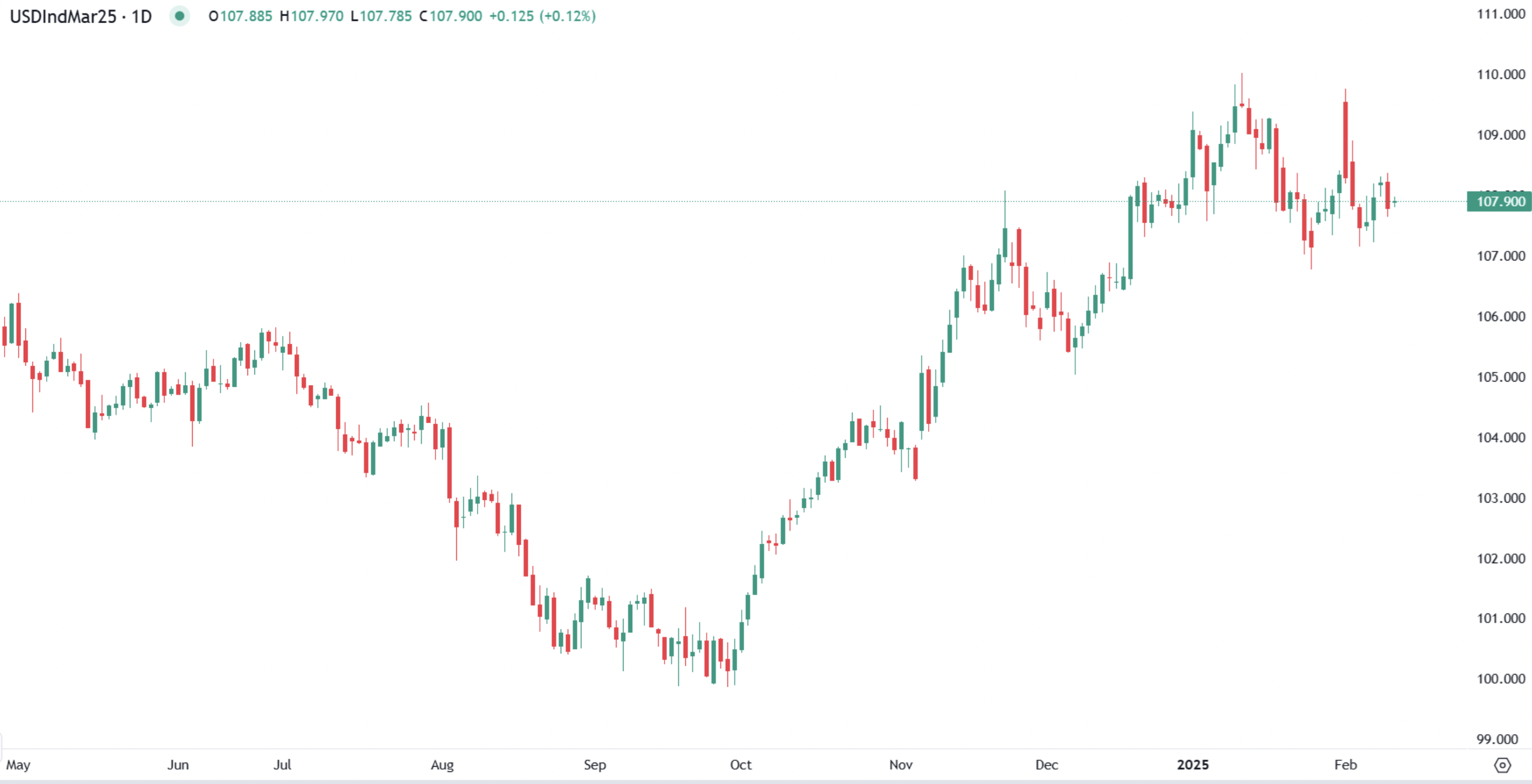
Task: Open chart settings via the gear icon
Action: click(x=1502, y=765)
